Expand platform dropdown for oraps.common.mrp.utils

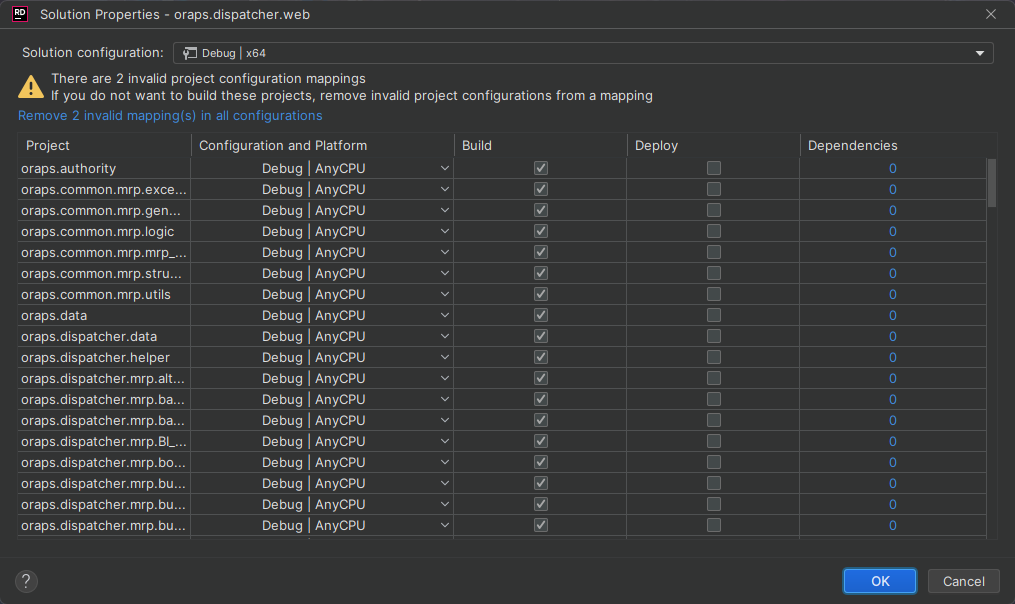click(x=445, y=295)
